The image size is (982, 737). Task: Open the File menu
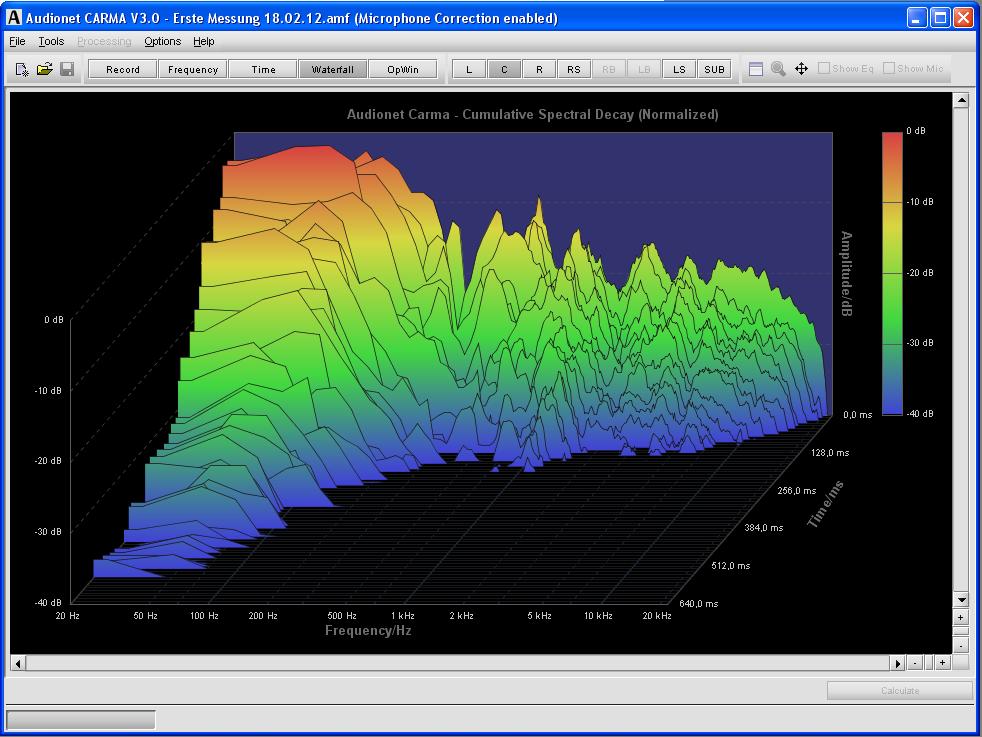click(x=17, y=41)
